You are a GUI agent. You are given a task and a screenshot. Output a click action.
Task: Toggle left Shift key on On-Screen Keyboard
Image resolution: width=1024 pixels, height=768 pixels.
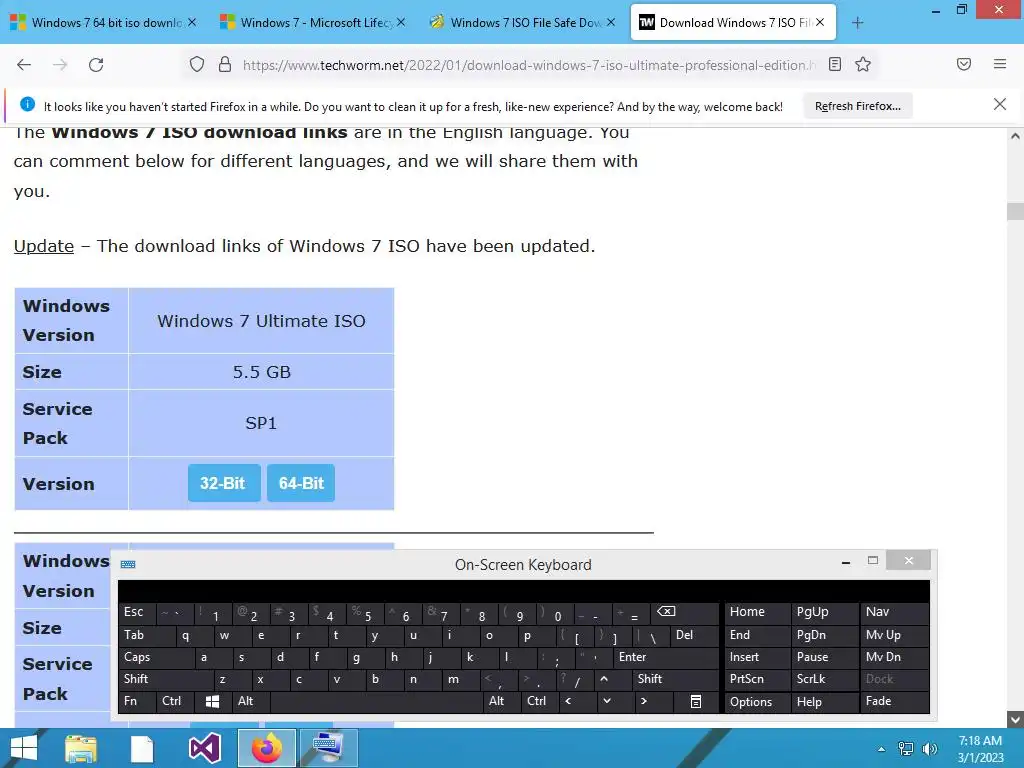point(167,679)
